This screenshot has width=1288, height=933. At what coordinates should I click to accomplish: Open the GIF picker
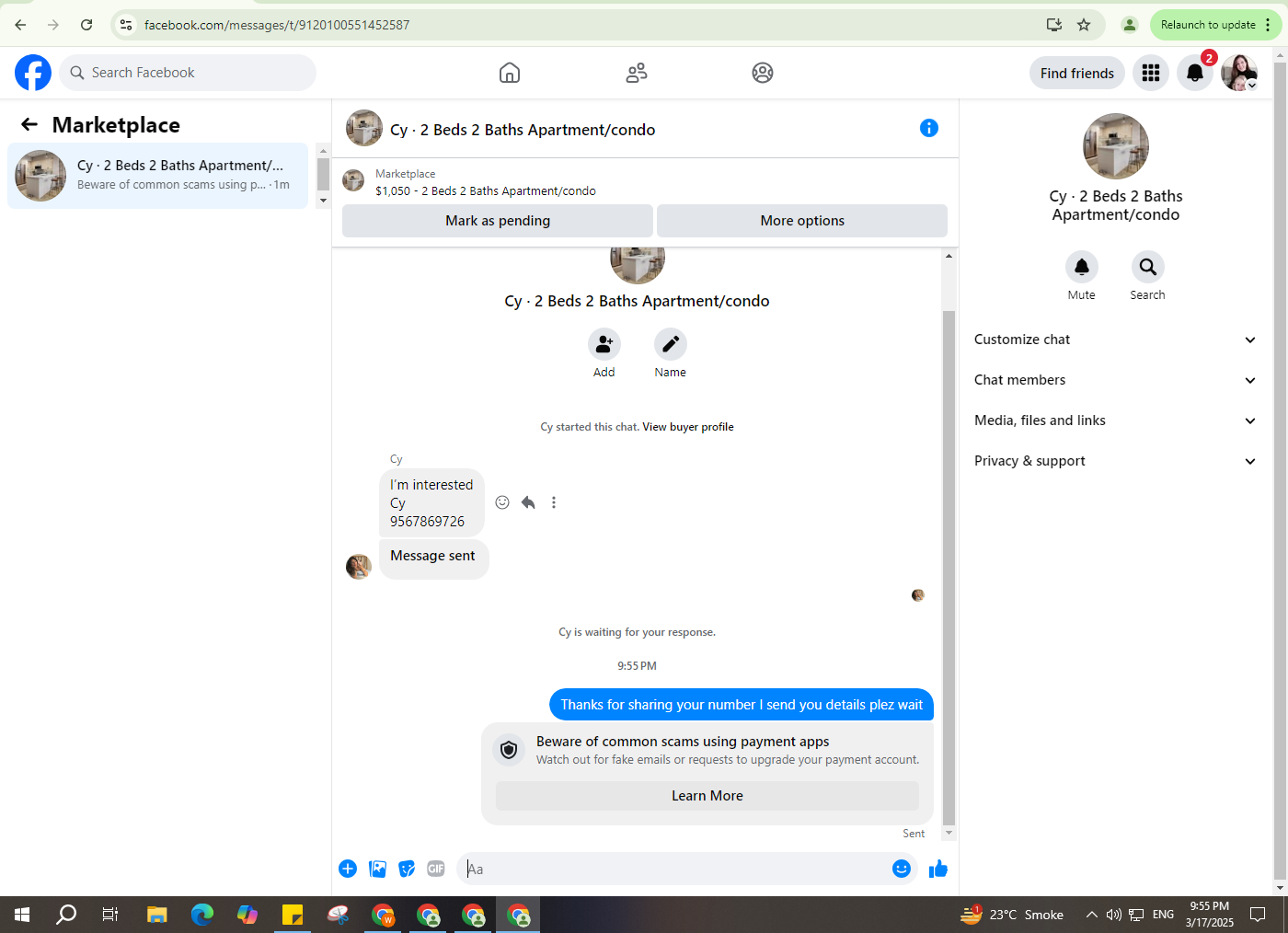click(436, 869)
